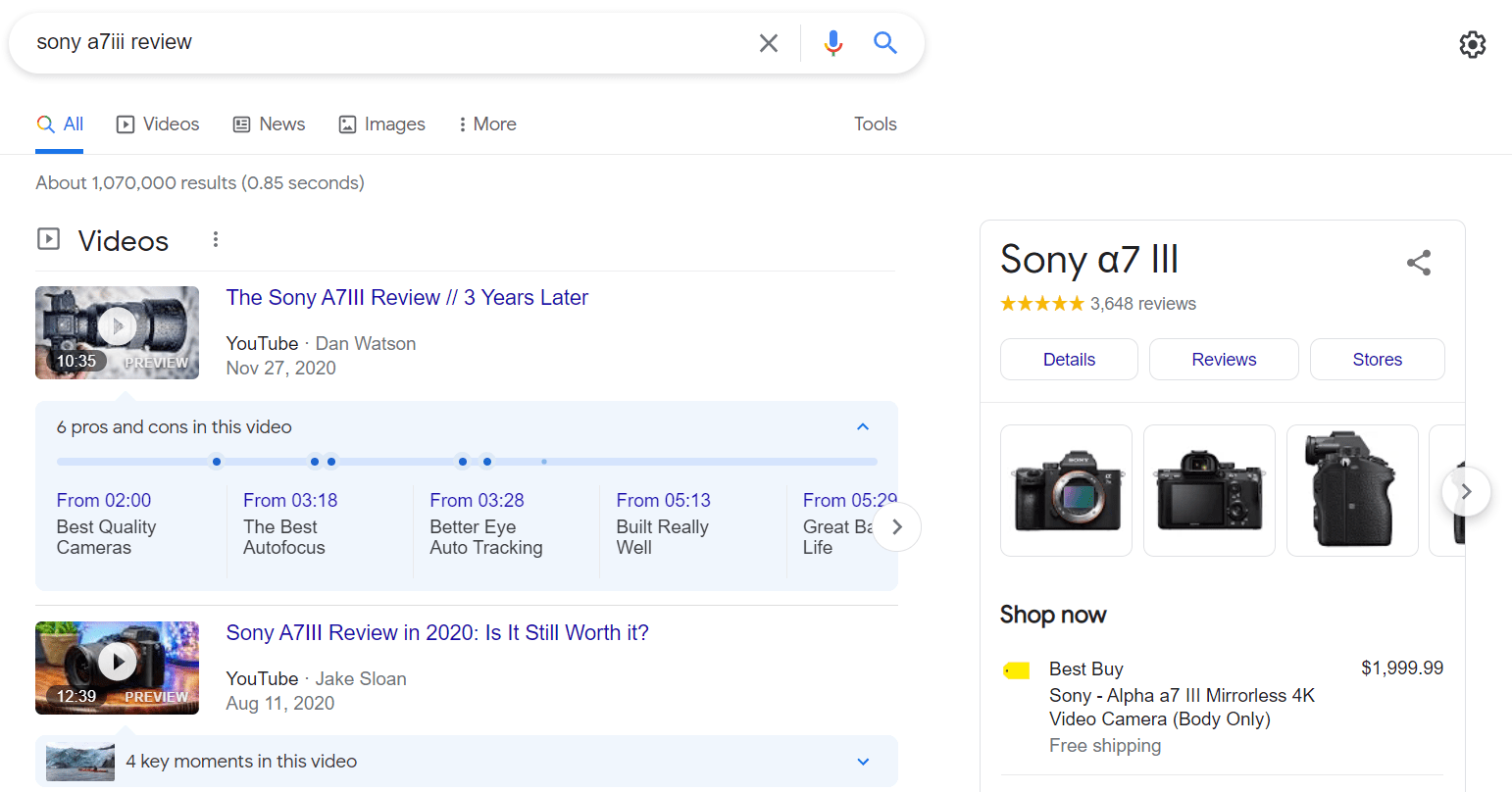View rear LCD camera product image

[x=1209, y=490]
